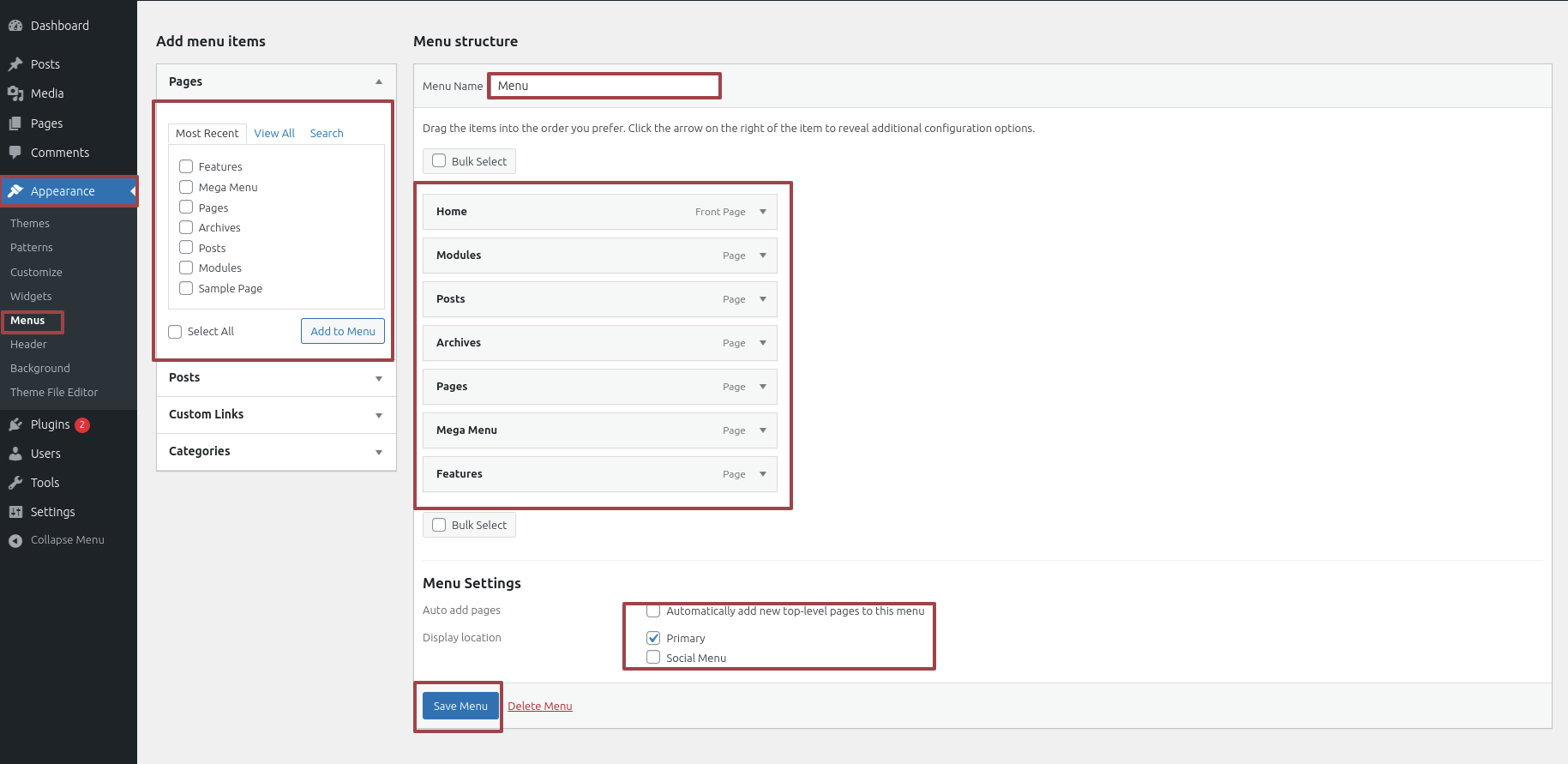Image resolution: width=1568 pixels, height=764 pixels.
Task: Expand the Features menu item arrow
Action: [763, 474]
